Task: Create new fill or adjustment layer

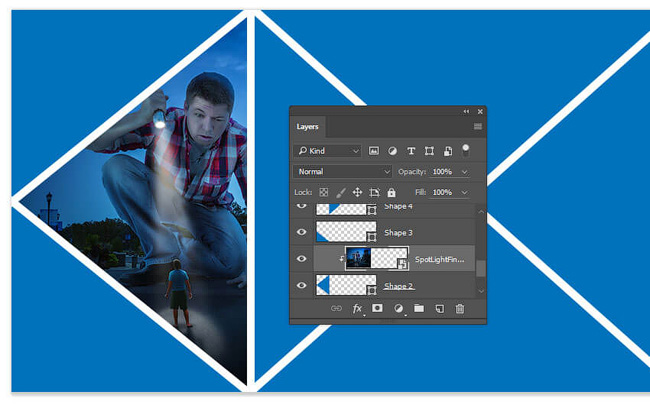Action: (x=398, y=308)
